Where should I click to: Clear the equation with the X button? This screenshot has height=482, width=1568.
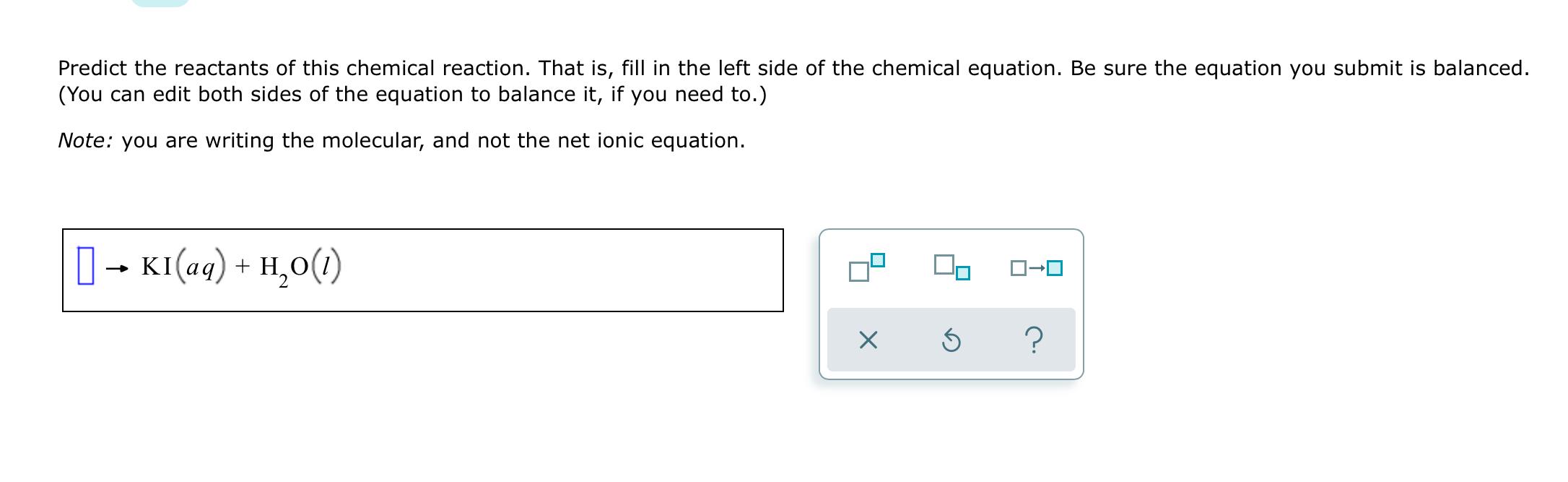pyautogui.click(x=868, y=340)
